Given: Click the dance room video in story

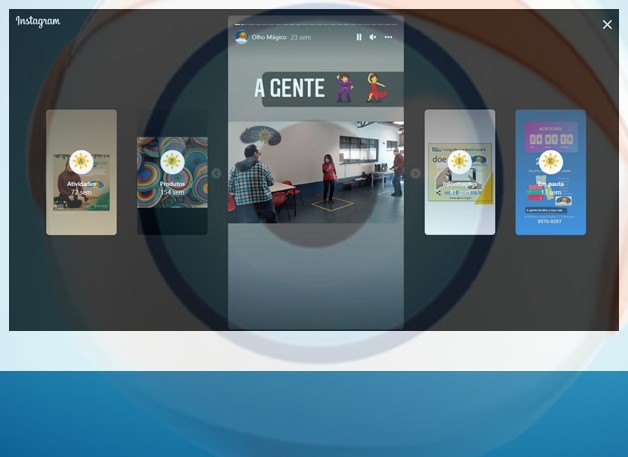Looking at the screenshot, I should (x=316, y=172).
